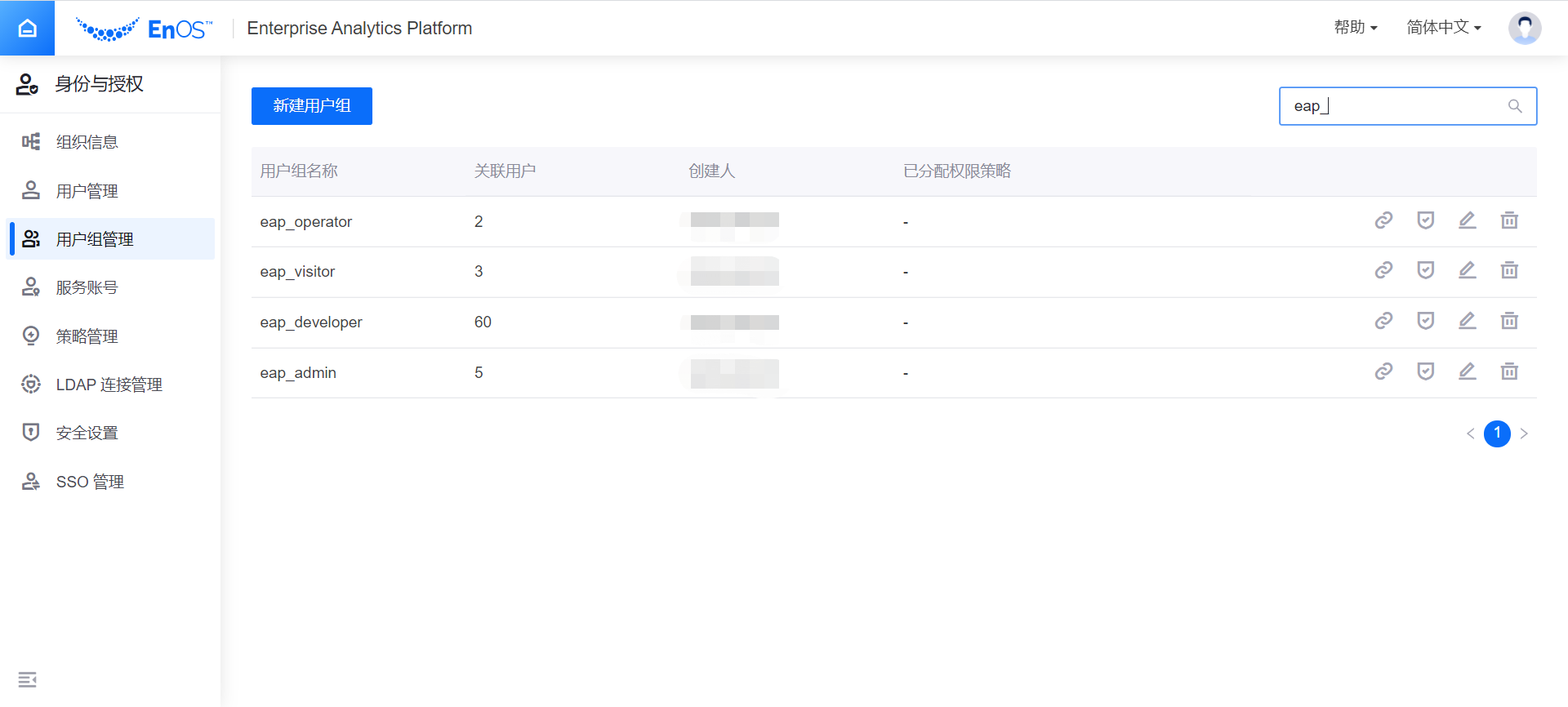Click user count 60 for eap_developer
This screenshot has height=707, width=1568.
point(483,322)
